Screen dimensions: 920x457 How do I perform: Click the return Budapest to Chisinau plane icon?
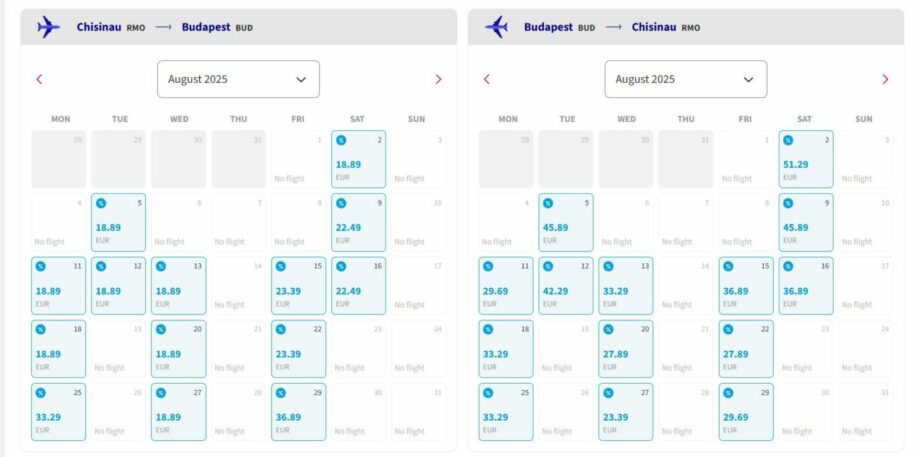[x=496, y=27]
